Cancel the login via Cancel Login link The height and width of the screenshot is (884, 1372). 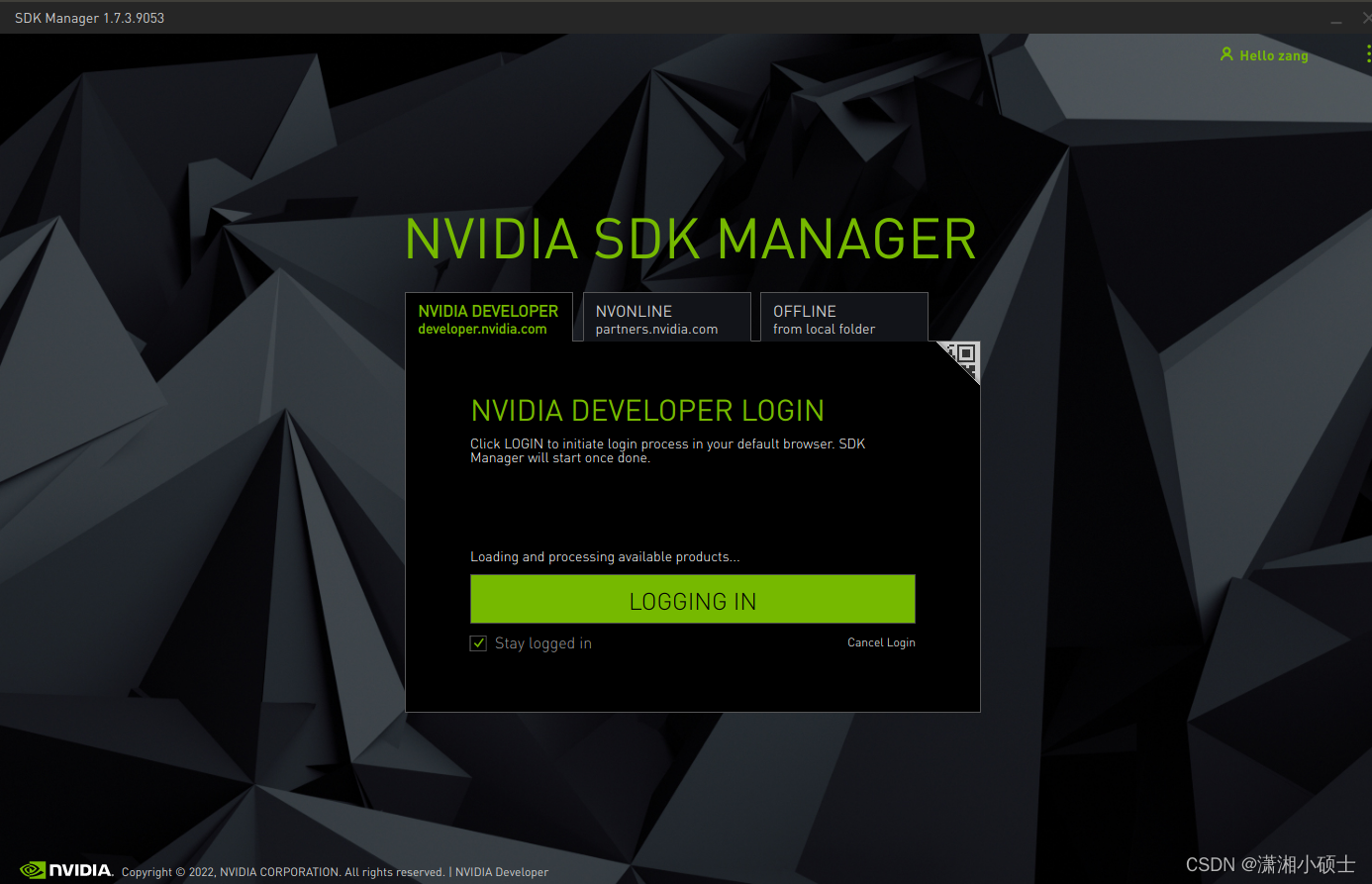coord(881,642)
